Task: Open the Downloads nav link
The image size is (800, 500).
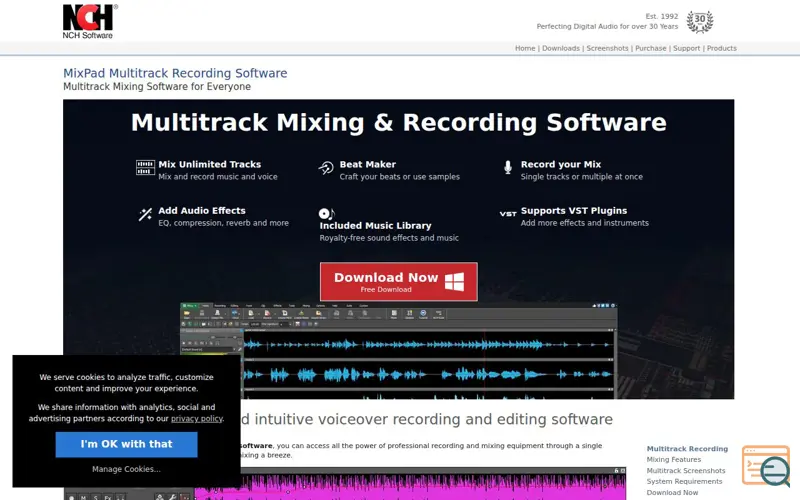Action: coord(561,48)
